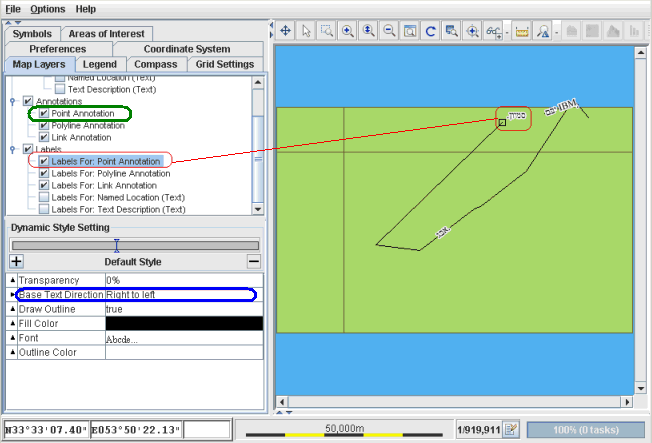The image size is (652, 443).
Task: Enable Labels For: Named Location (Text)
Action: [43, 197]
